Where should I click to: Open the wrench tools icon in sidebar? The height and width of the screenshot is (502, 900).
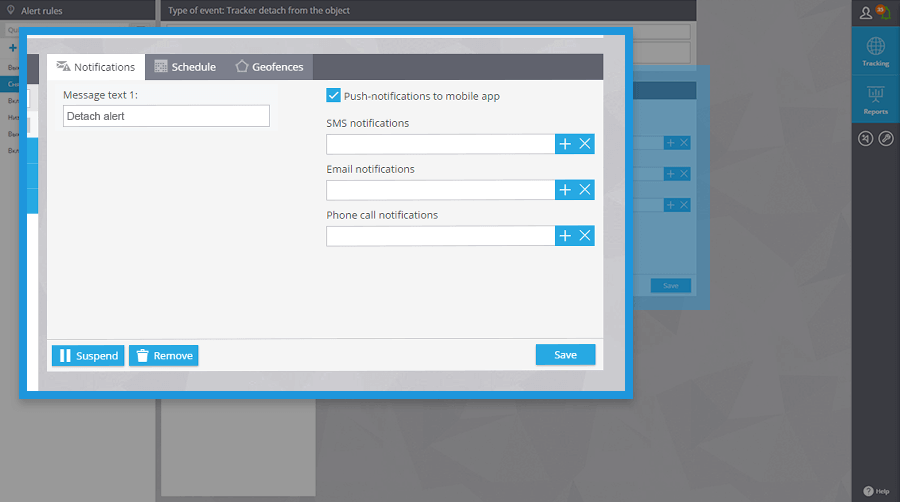(x=886, y=138)
